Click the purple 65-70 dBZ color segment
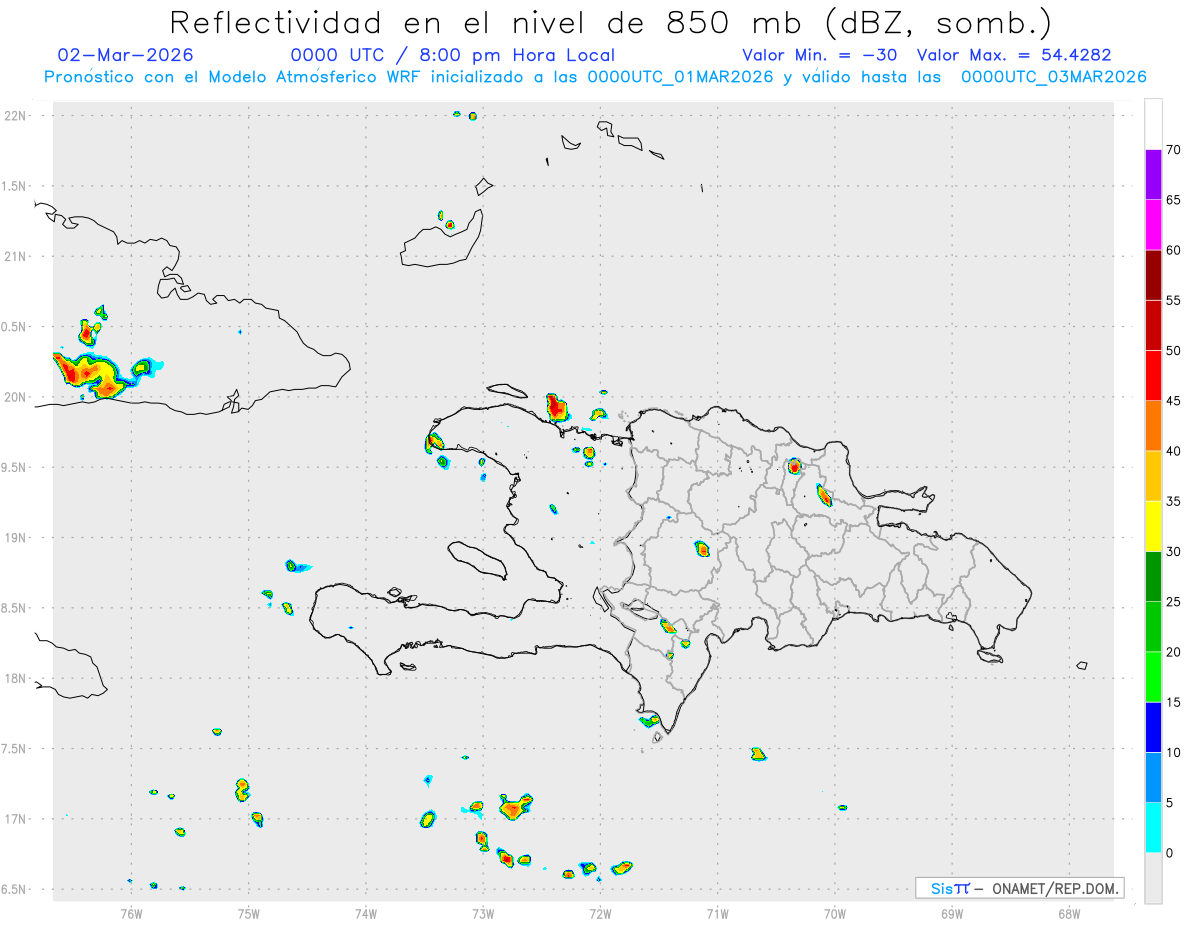The height and width of the screenshot is (927, 1200). click(1153, 174)
